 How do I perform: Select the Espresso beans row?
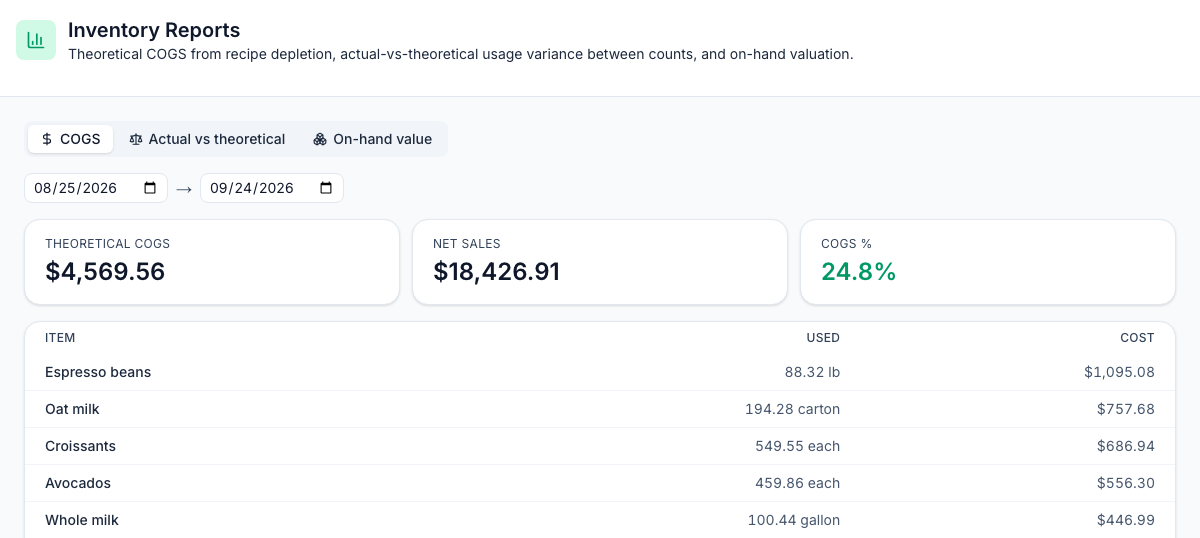click(600, 372)
